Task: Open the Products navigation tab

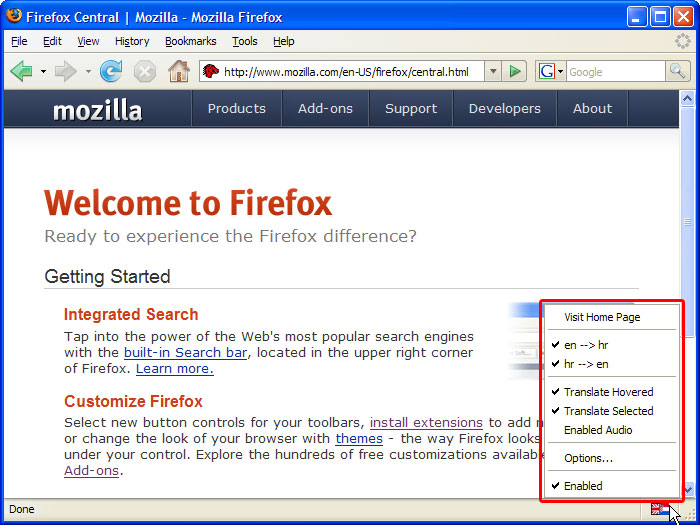Action: [x=237, y=108]
